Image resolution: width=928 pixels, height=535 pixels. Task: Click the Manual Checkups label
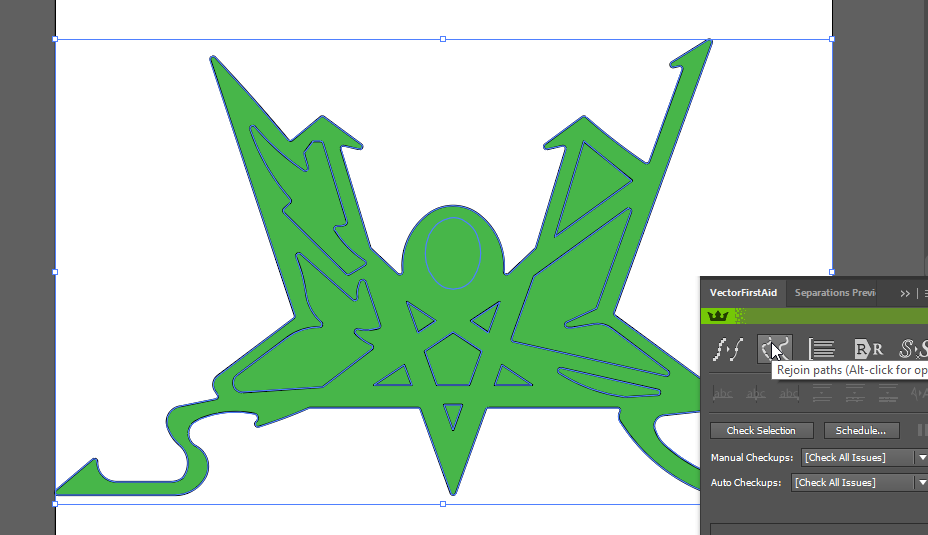752,457
